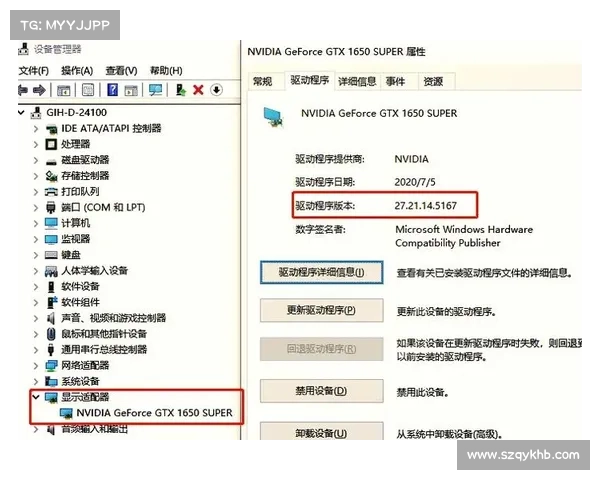Click the Device Manager title icon

[x=24, y=49]
